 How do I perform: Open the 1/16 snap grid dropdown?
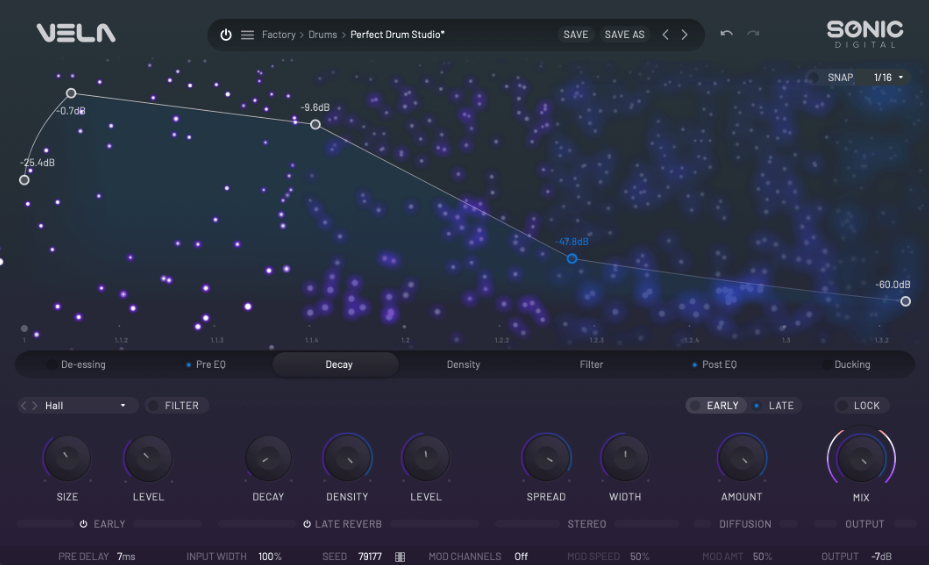tap(888, 77)
